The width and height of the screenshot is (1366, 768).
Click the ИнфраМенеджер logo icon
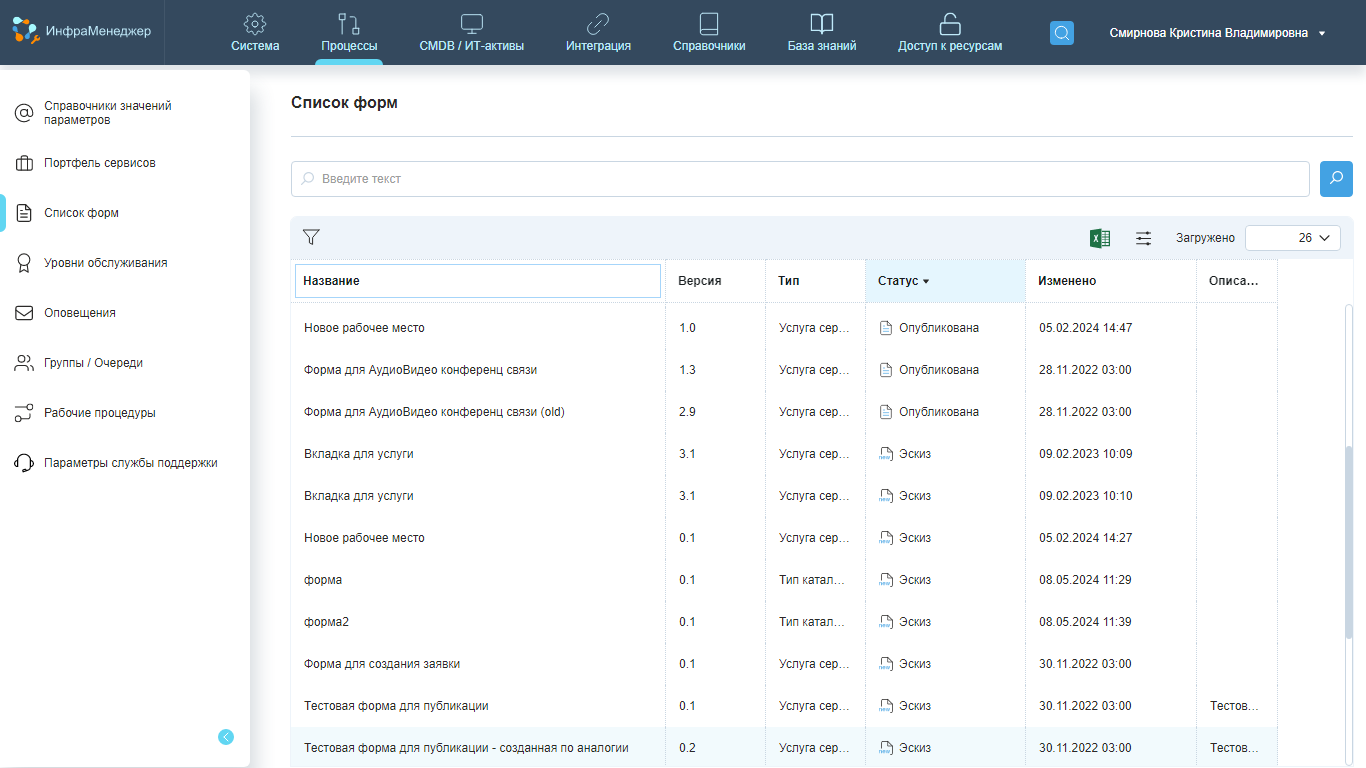[25, 31]
